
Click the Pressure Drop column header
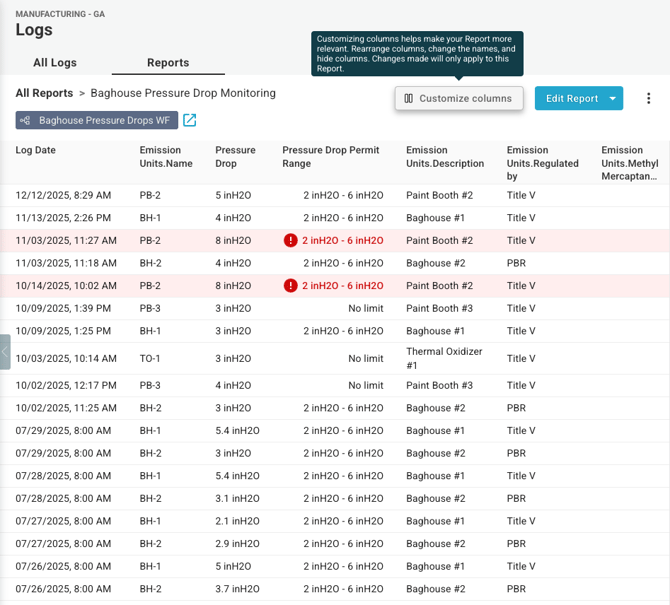tap(235, 157)
